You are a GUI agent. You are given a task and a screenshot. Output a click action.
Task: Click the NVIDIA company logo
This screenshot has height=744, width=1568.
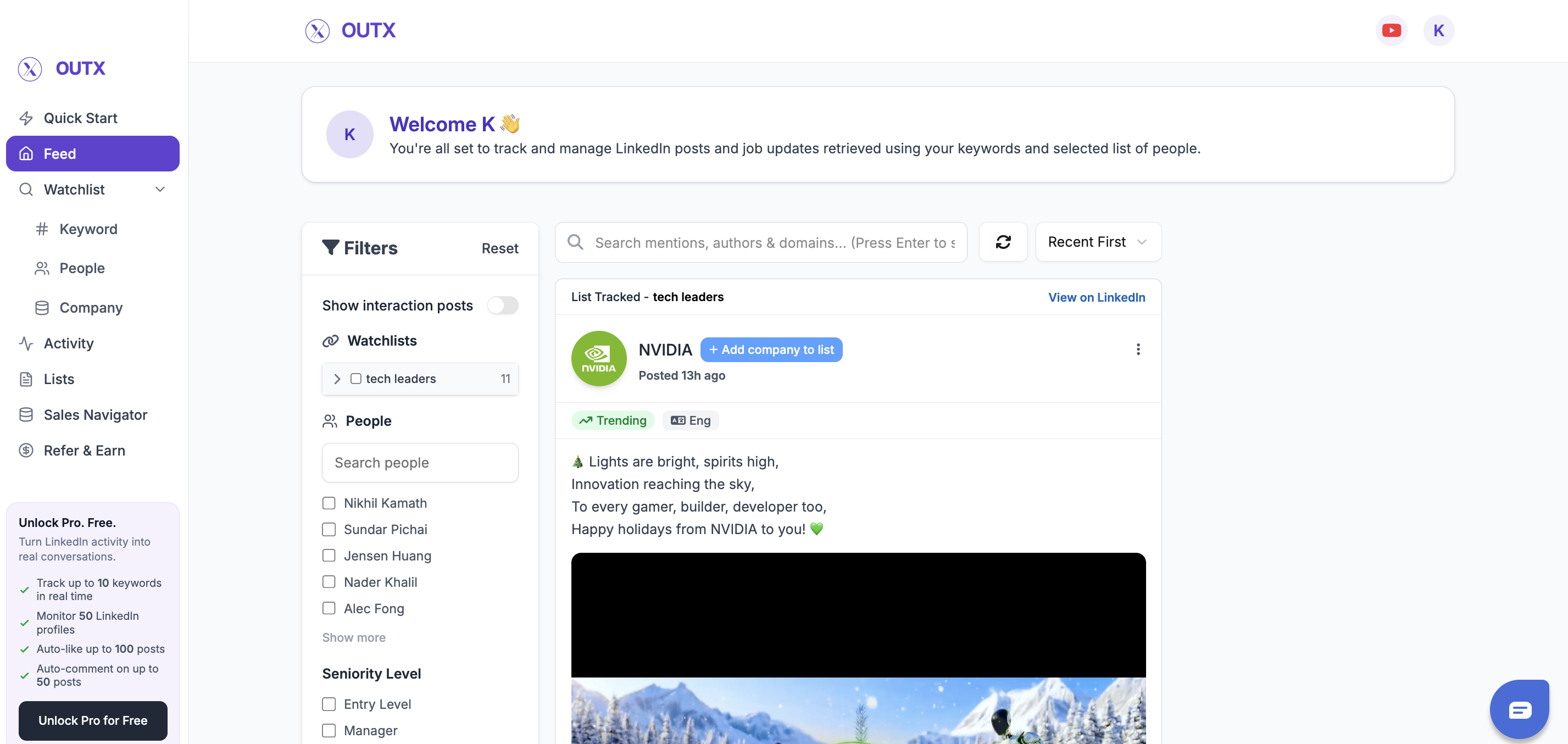pos(598,359)
